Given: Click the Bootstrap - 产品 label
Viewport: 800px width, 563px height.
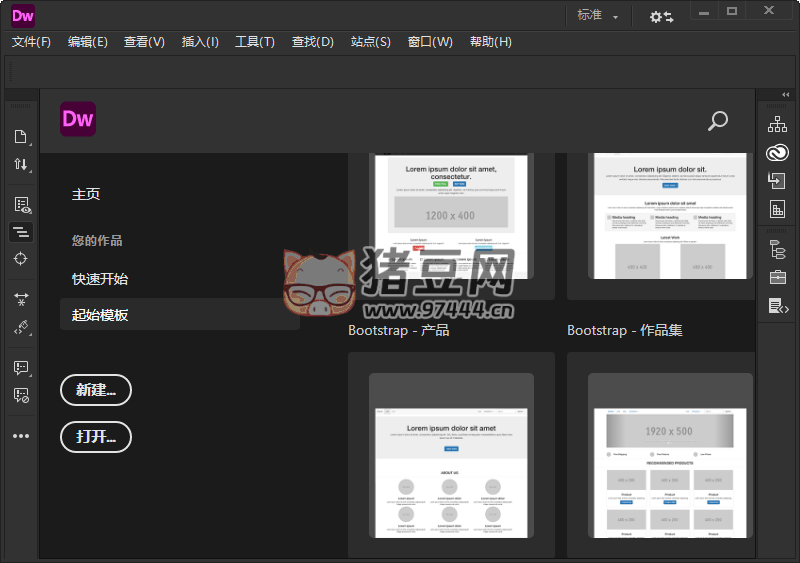Looking at the screenshot, I should 398,331.
